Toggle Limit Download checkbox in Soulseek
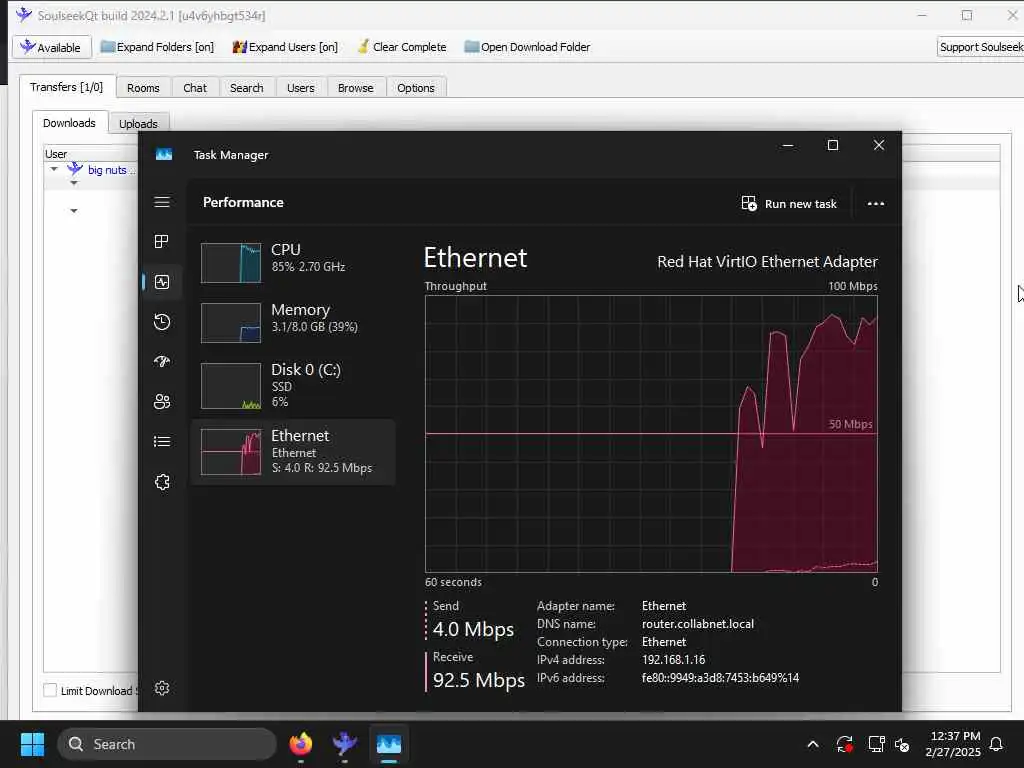The height and width of the screenshot is (768, 1024). coord(50,690)
